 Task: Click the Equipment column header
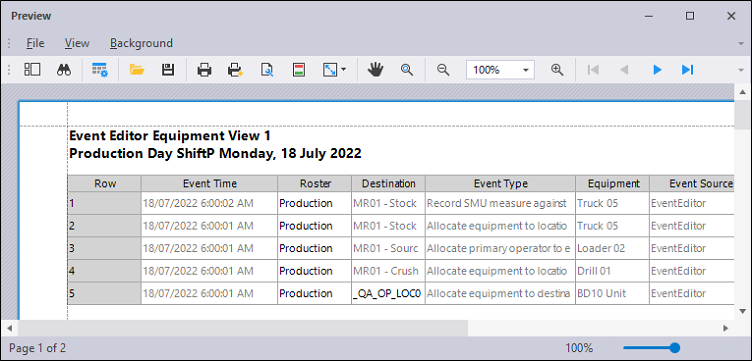click(613, 184)
